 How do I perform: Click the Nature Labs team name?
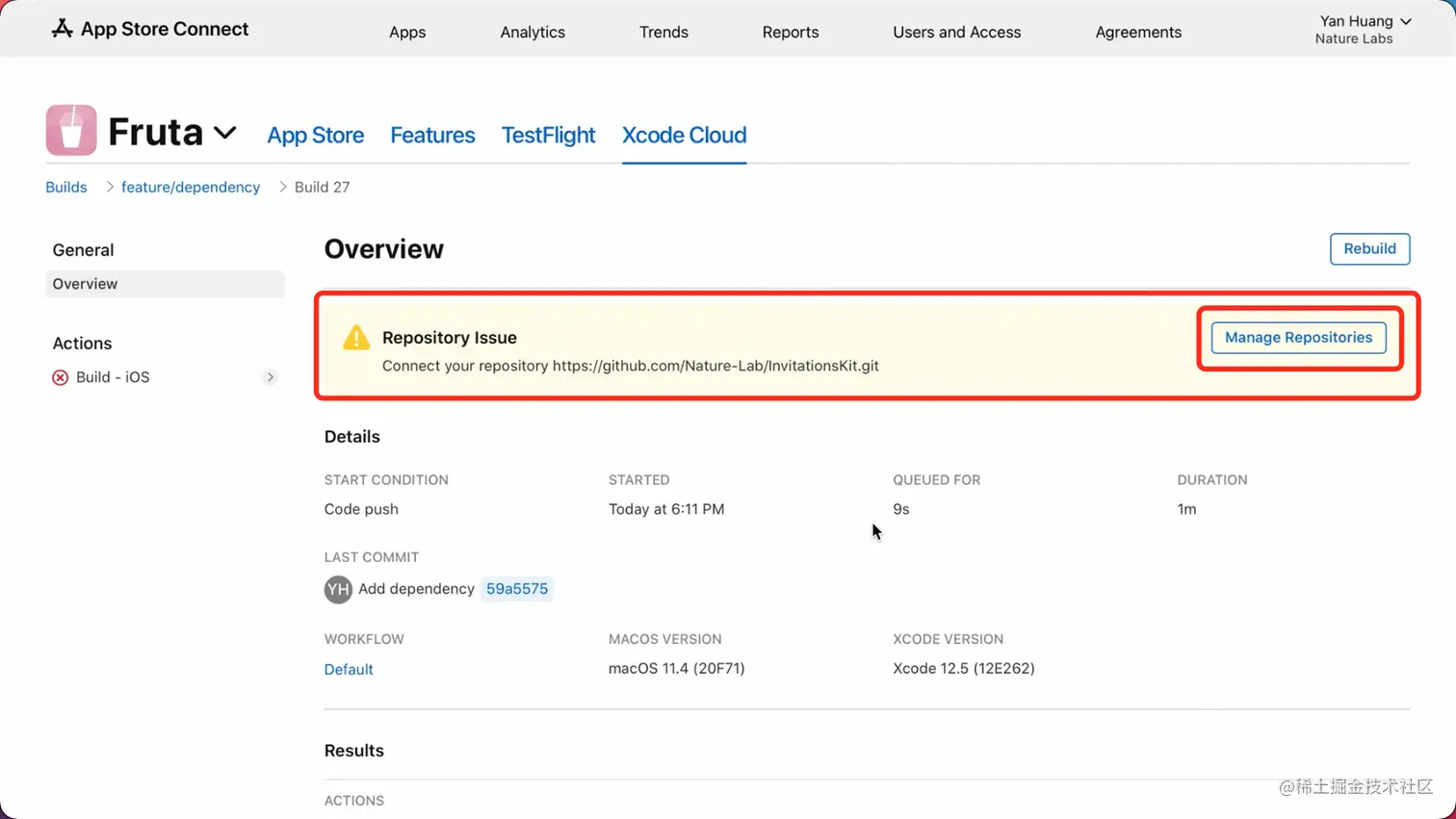(1354, 39)
